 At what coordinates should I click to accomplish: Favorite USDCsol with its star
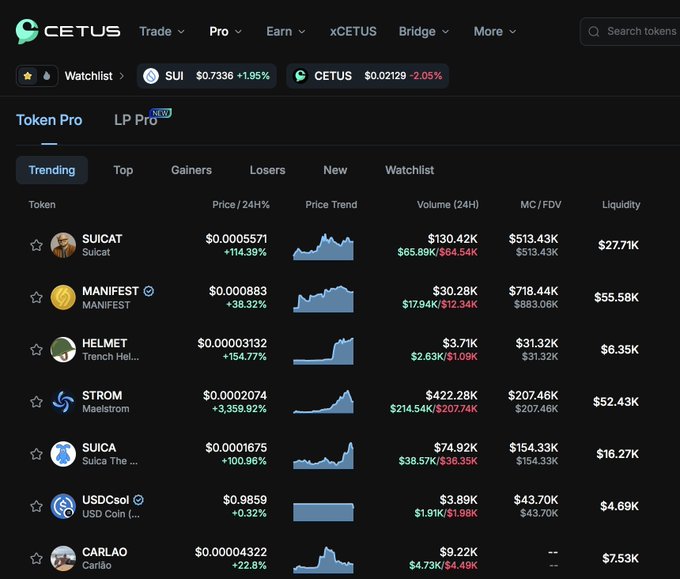click(36, 506)
